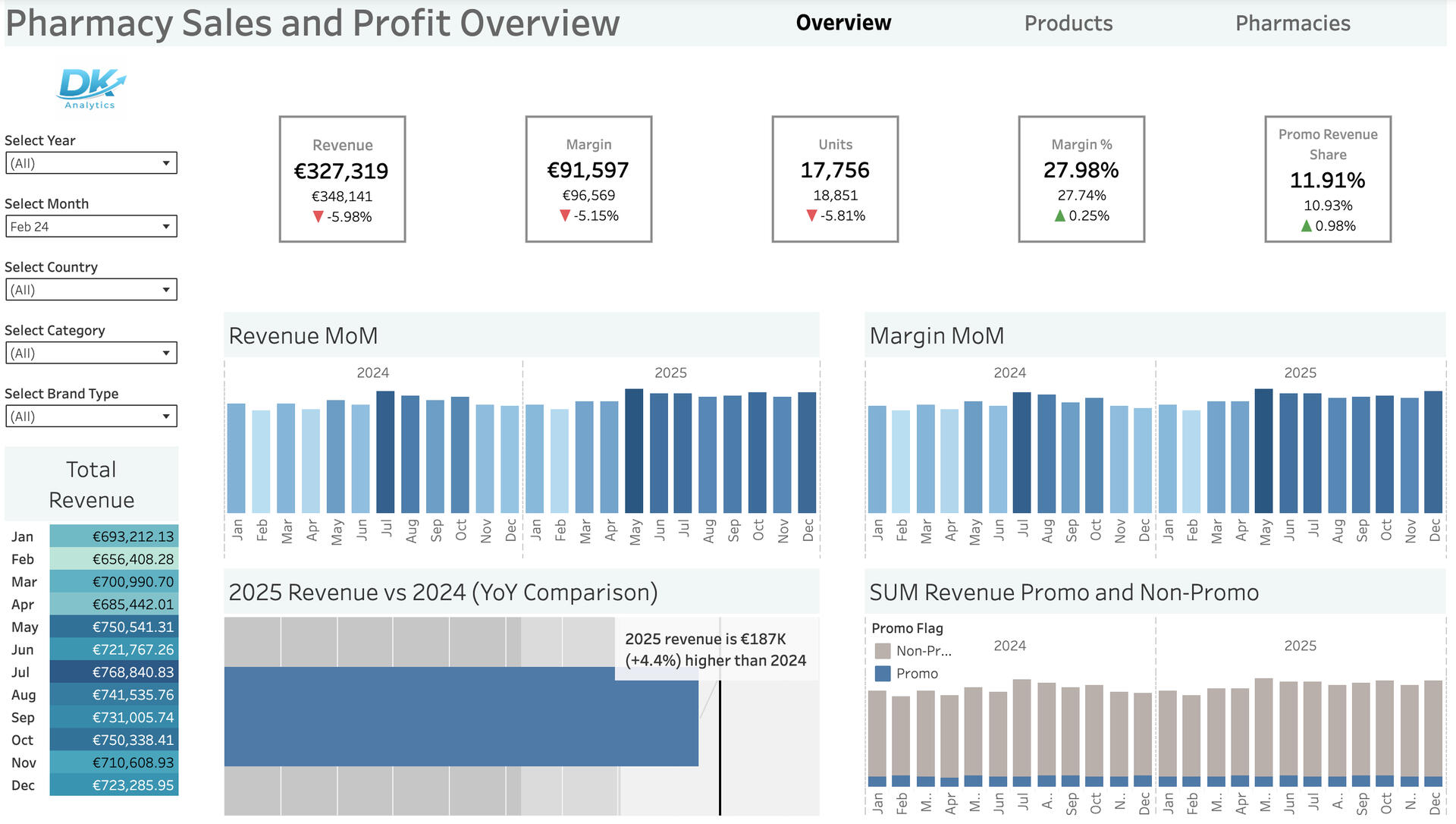This screenshot has width=1456, height=824.
Task: Select the Promo legend color swatch
Action: click(x=882, y=673)
